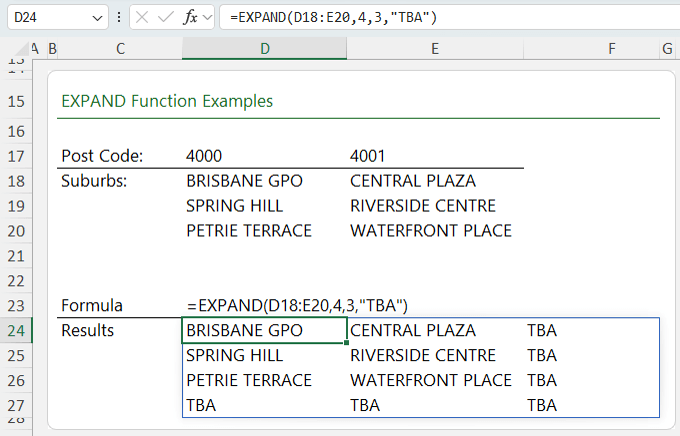Select TBA in column D row 27

[x=201, y=405]
